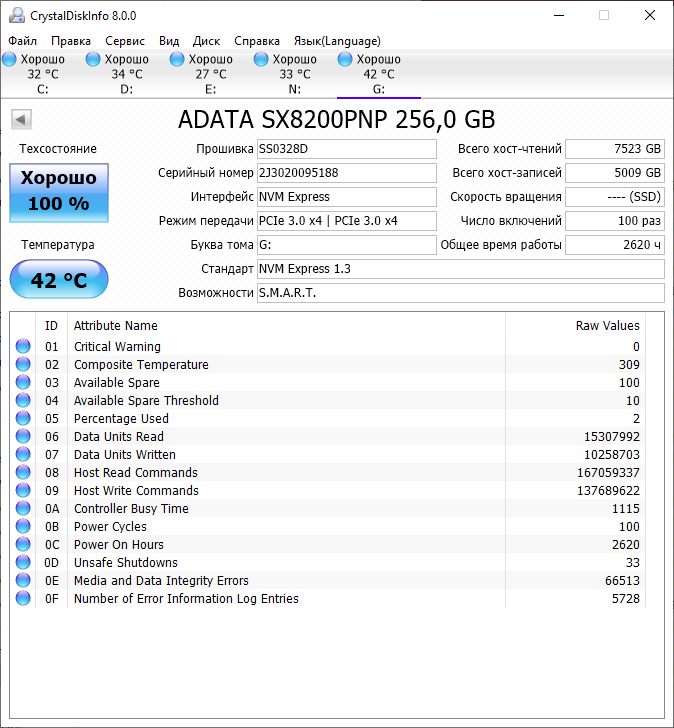Viewport: 674px width, 728px height.
Task: Click the serial number field 2J3020095188
Action: tap(347, 173)
